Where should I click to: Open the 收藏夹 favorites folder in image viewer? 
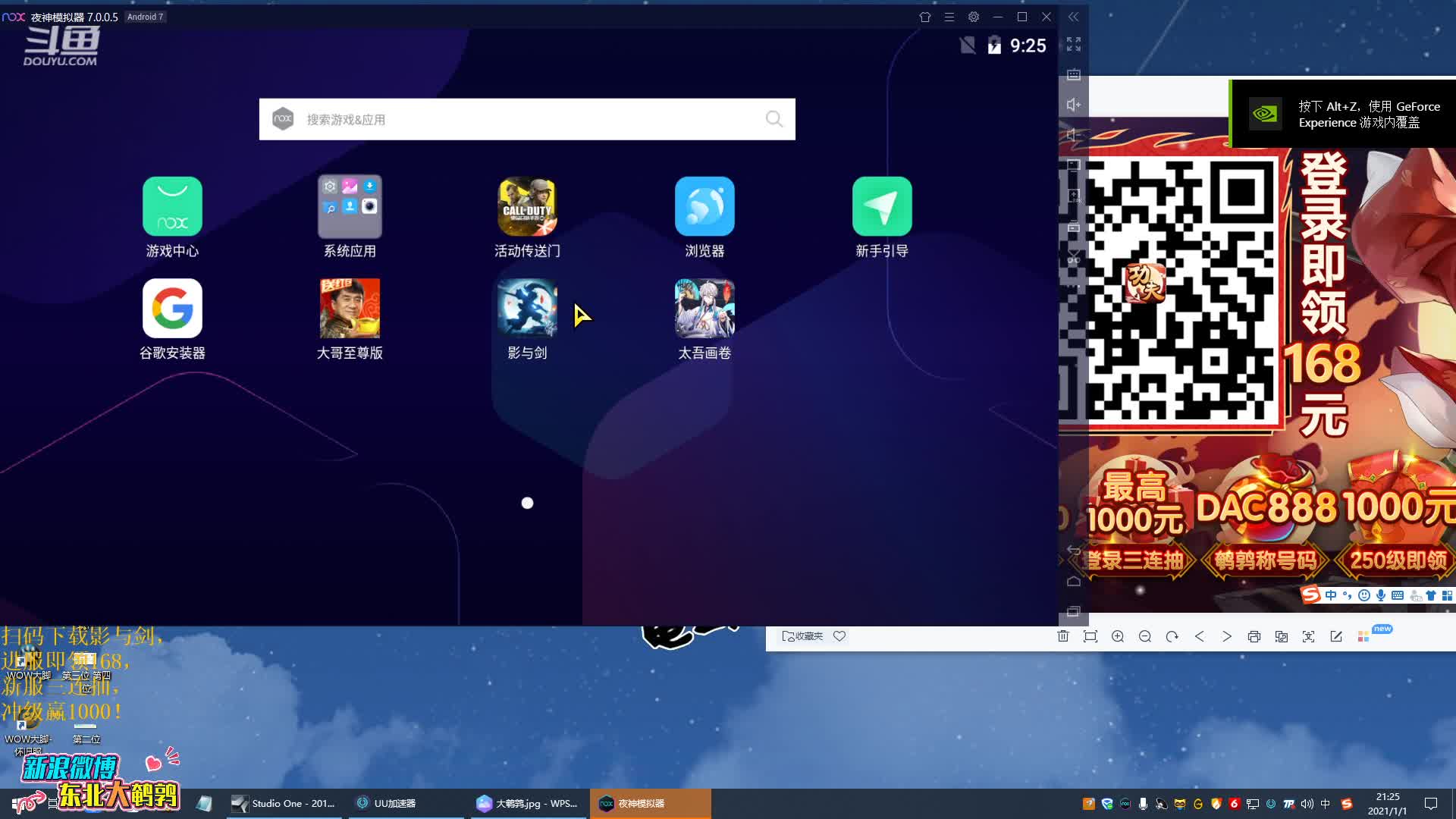click(x=802, y=636)
